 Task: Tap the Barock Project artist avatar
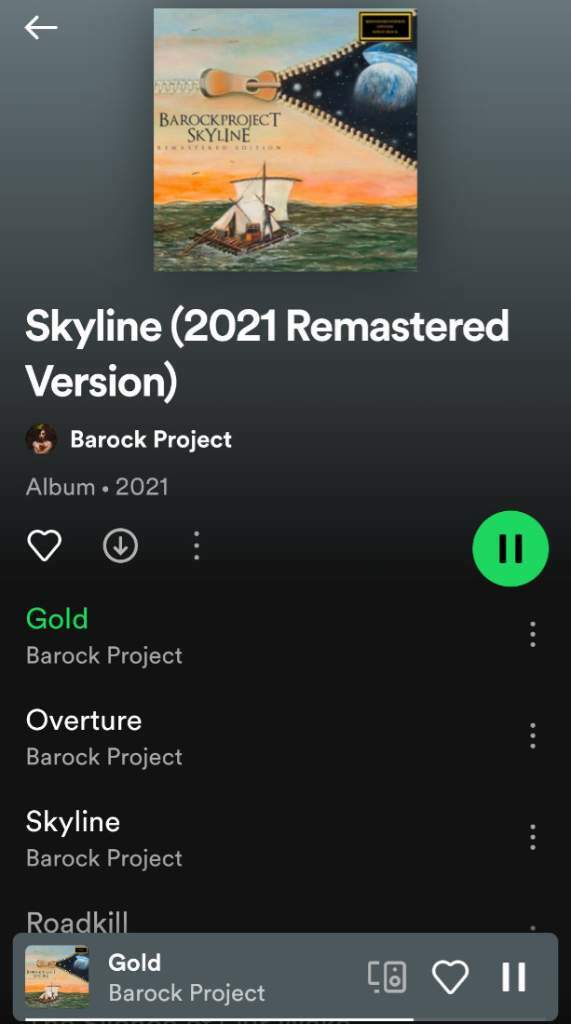click(x=41, y=439)
